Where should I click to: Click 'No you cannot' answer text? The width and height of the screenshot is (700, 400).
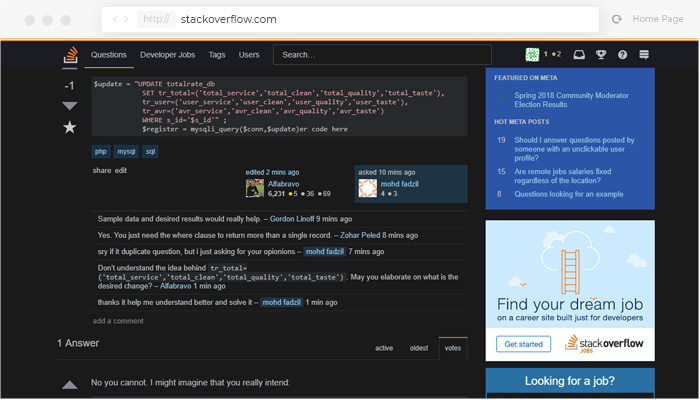(x=191, y=383)
